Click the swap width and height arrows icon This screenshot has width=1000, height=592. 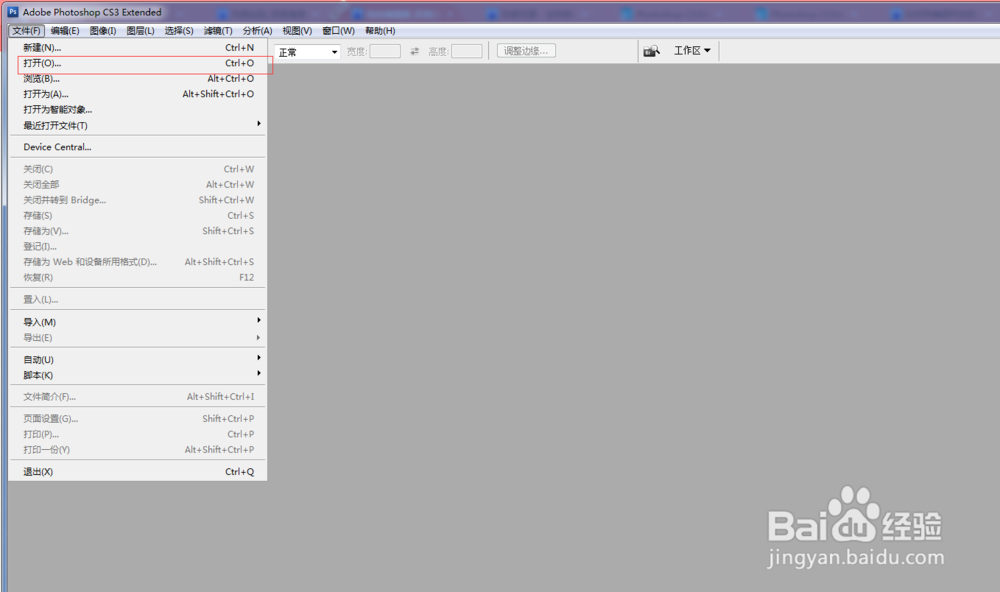point(415,52)
